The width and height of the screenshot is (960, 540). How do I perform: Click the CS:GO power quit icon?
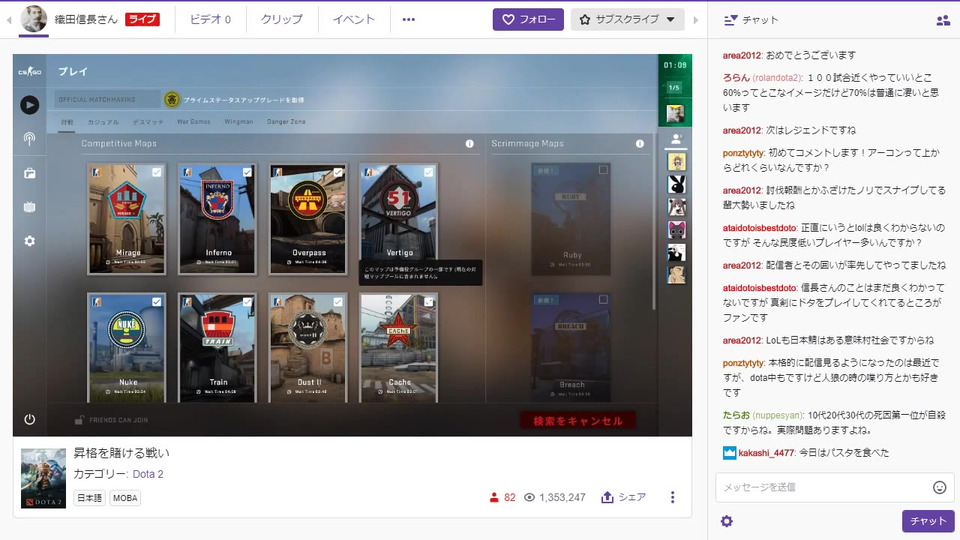[29, 419]
